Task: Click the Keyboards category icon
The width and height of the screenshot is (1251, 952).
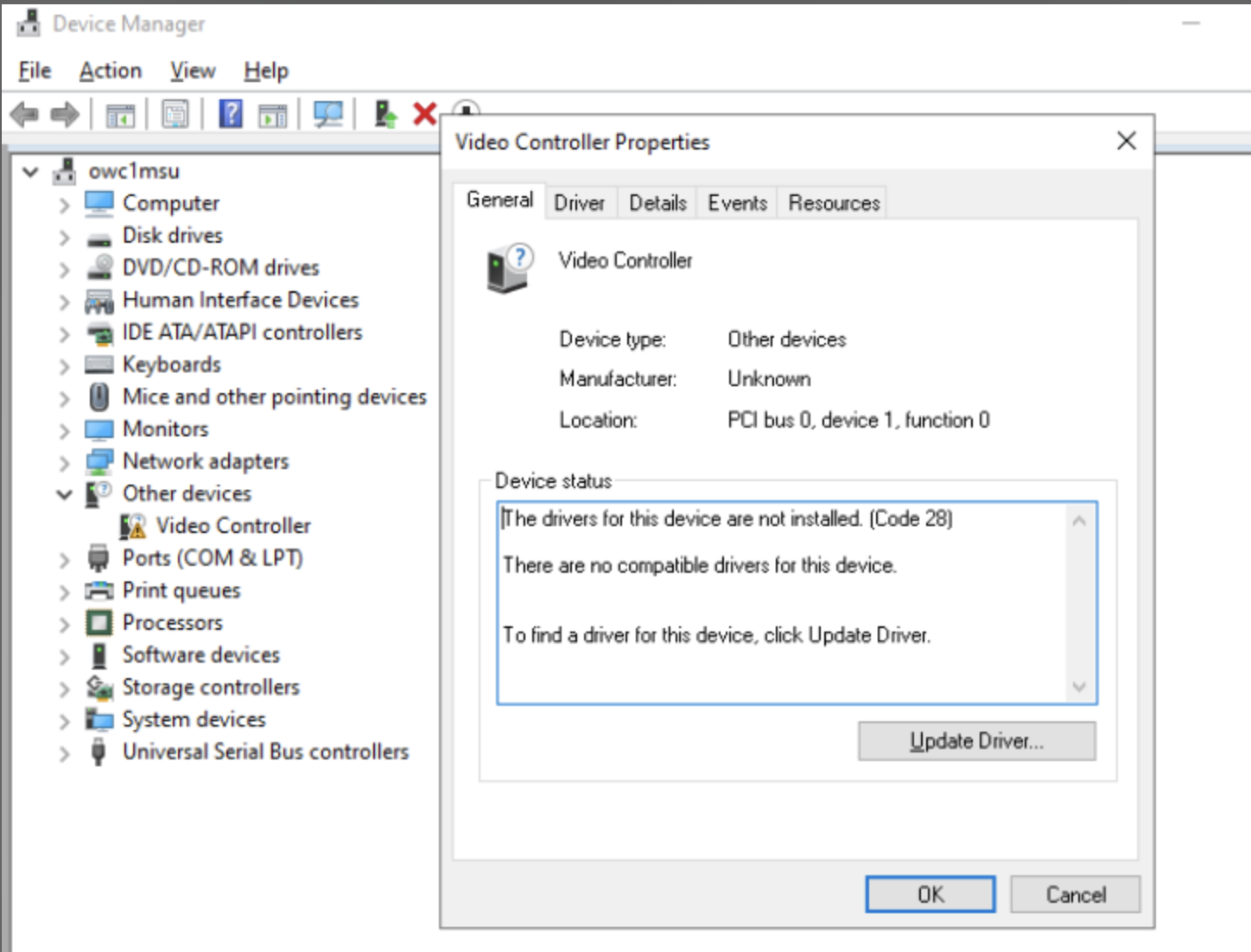Action: click(99, 365)
